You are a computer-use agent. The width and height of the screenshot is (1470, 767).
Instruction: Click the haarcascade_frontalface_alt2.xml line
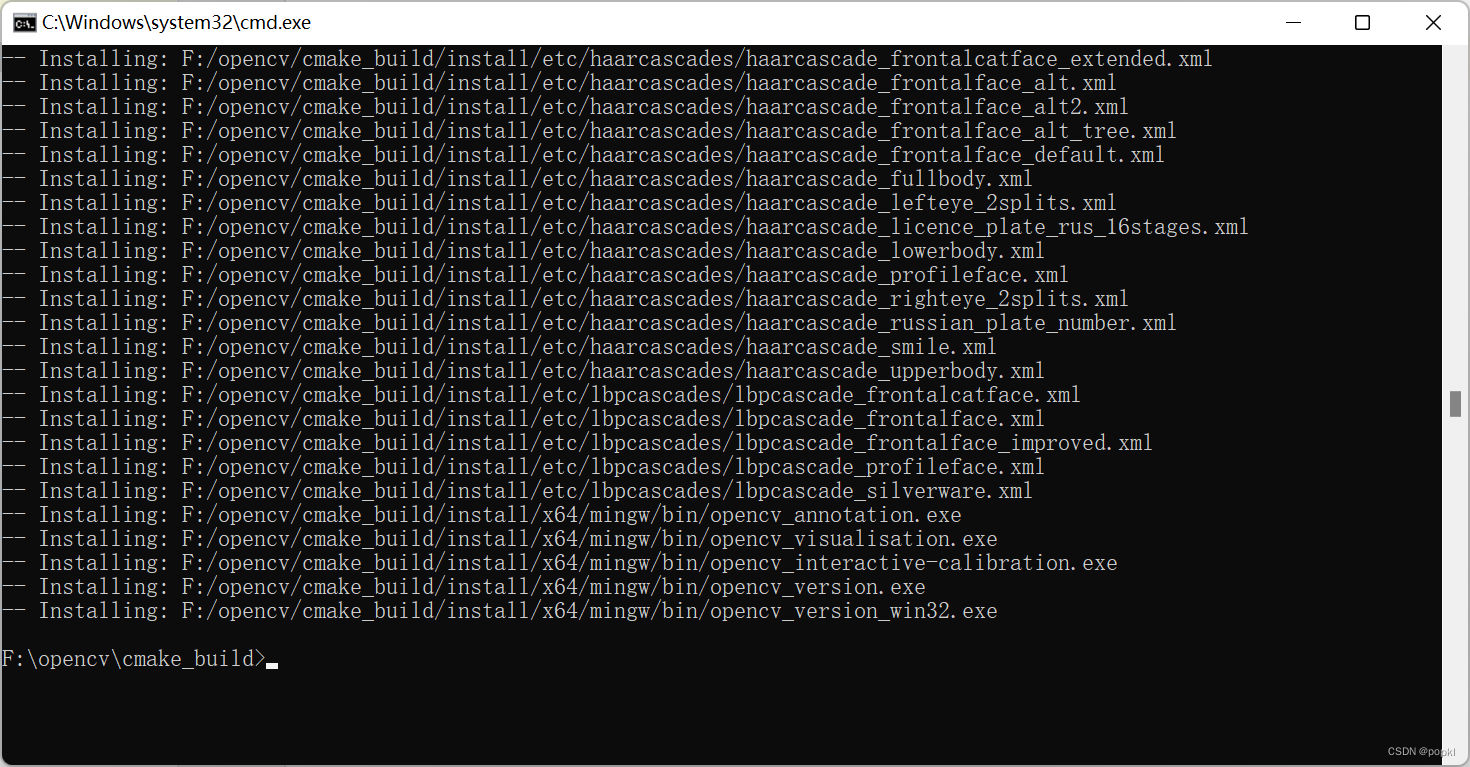[565, 107]
